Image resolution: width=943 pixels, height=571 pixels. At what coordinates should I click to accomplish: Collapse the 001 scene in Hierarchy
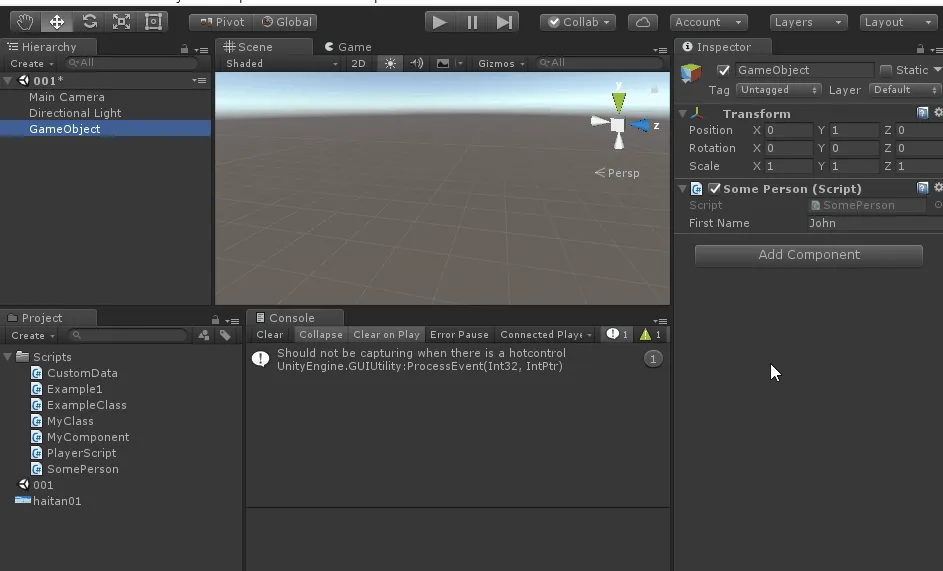point(8,81)
